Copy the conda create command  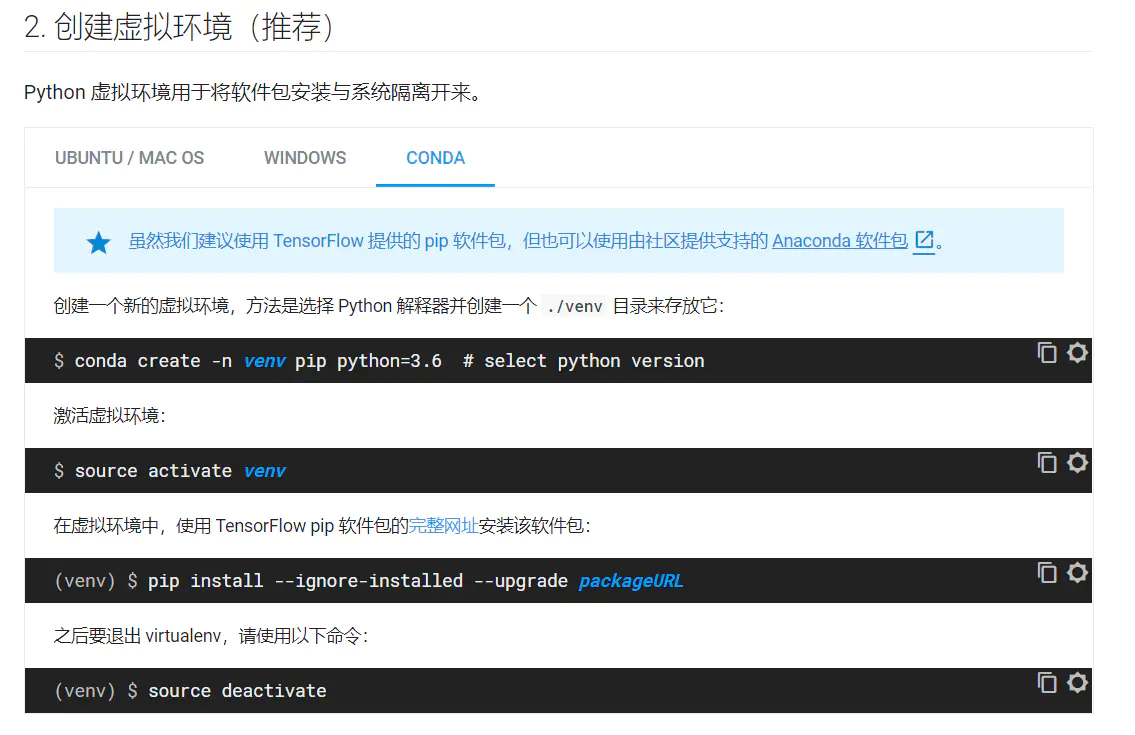[x=1047, y=353]
